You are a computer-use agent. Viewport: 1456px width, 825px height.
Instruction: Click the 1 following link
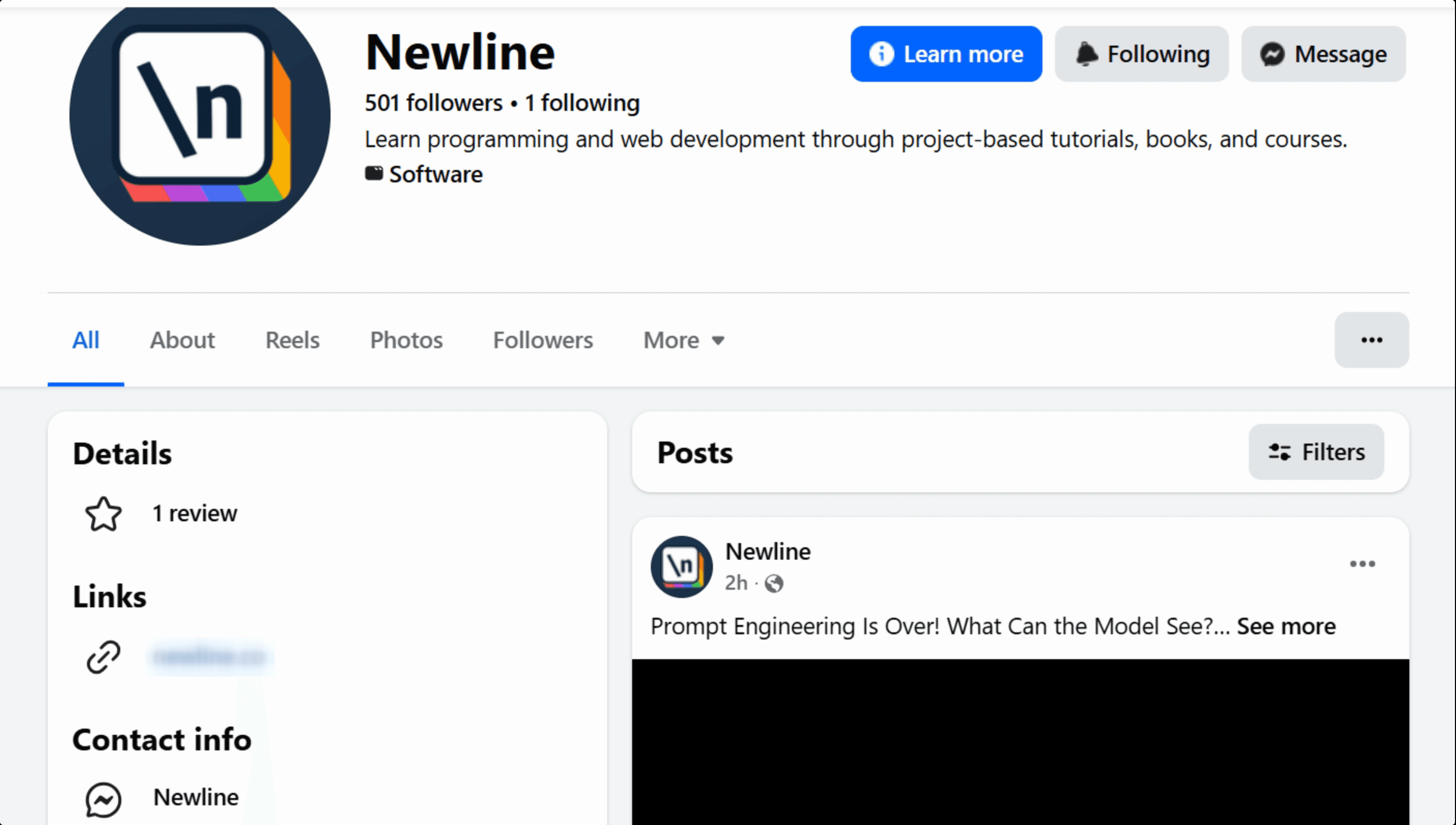pyautogui.click(x=582, y=103)
